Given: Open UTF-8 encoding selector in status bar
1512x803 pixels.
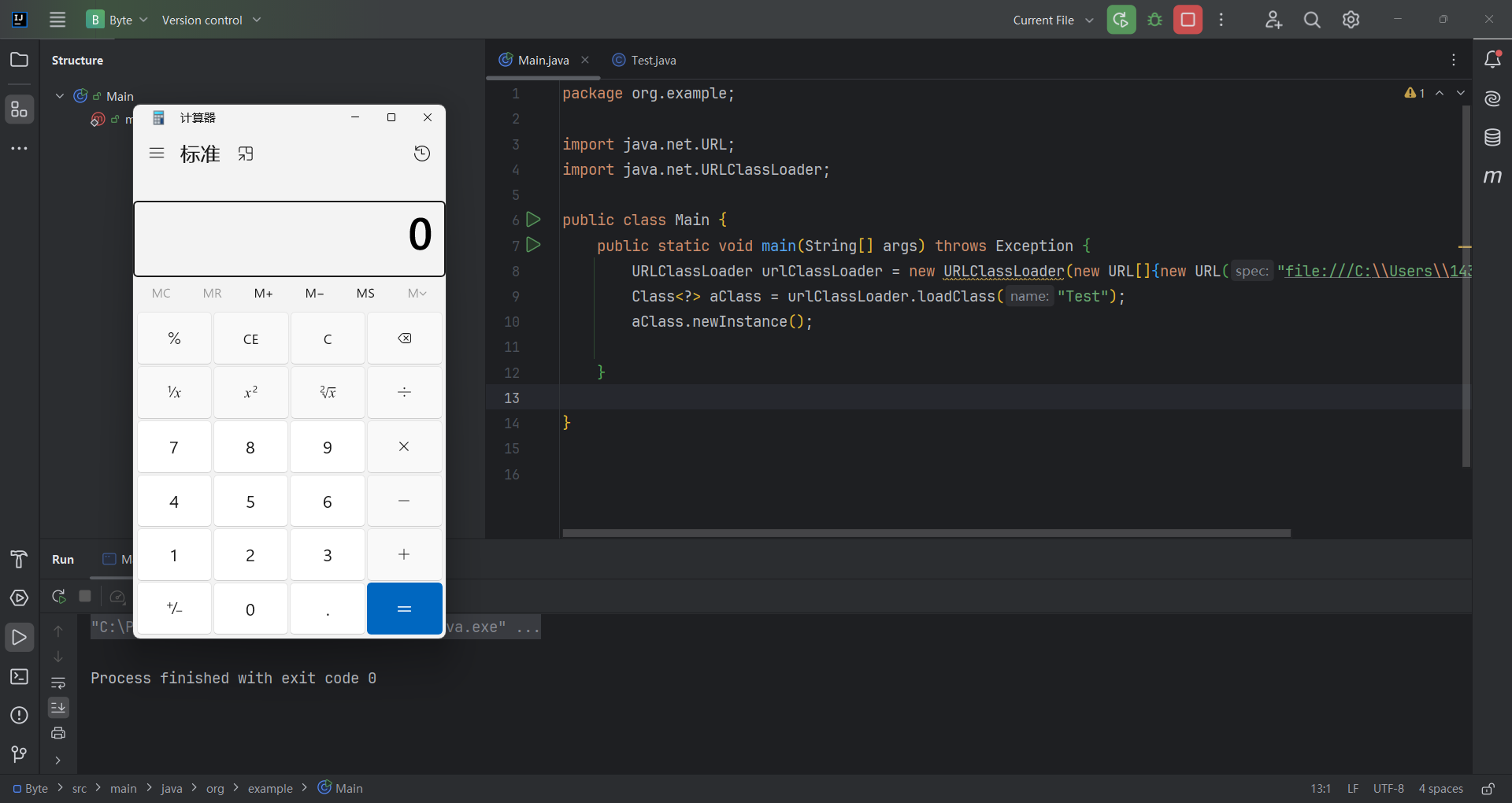Looking at the screenshot, I should click(1388, 789).
